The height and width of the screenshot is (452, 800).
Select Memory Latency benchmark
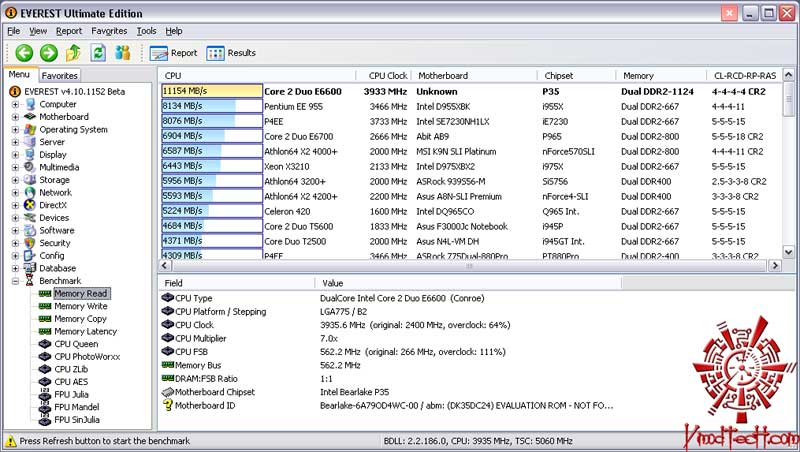(86, 332)
